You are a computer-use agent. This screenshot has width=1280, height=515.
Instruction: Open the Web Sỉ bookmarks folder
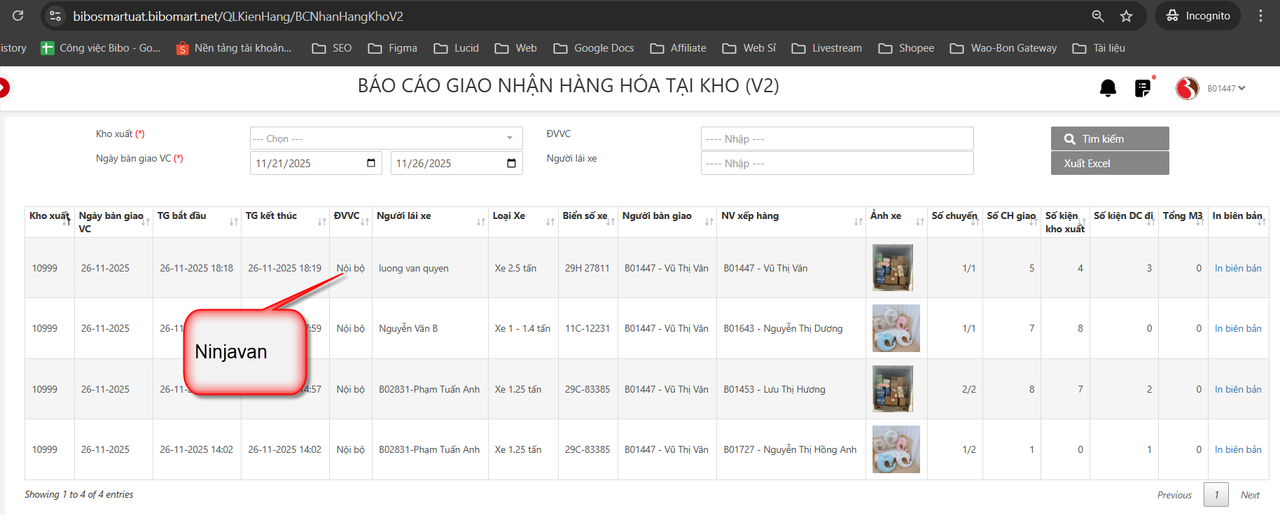(x=750, y=48)
